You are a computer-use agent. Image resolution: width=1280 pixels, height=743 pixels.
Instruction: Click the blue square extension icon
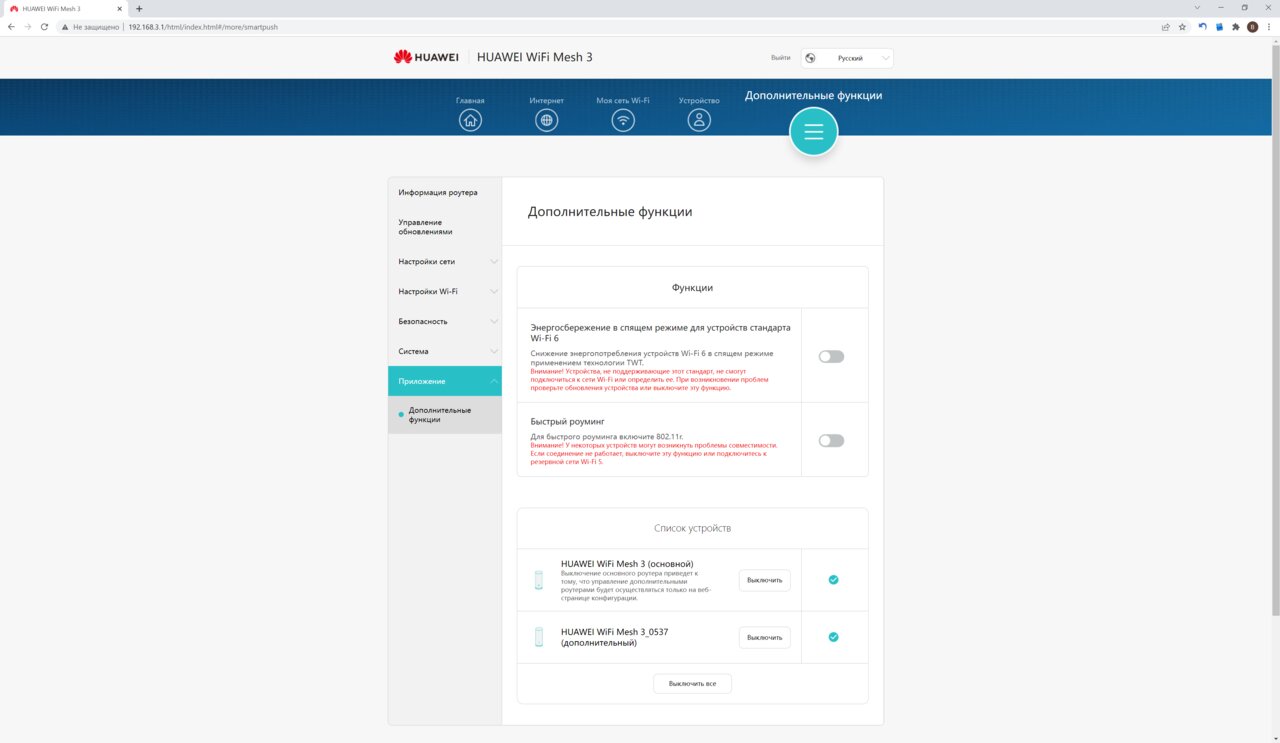coord(1219,27)
